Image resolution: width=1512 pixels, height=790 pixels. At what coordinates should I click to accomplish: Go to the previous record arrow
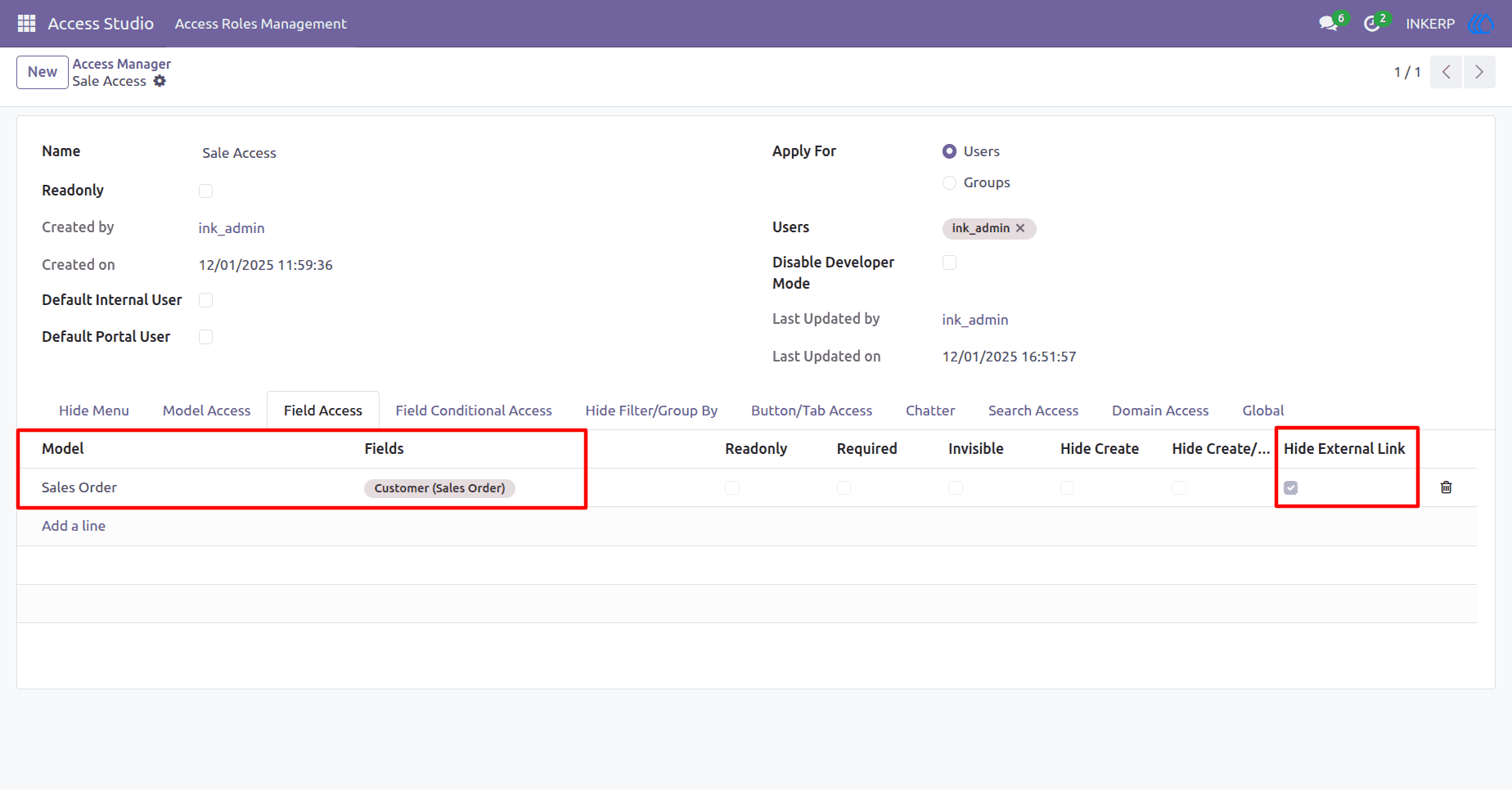(x=1446, y=72)
